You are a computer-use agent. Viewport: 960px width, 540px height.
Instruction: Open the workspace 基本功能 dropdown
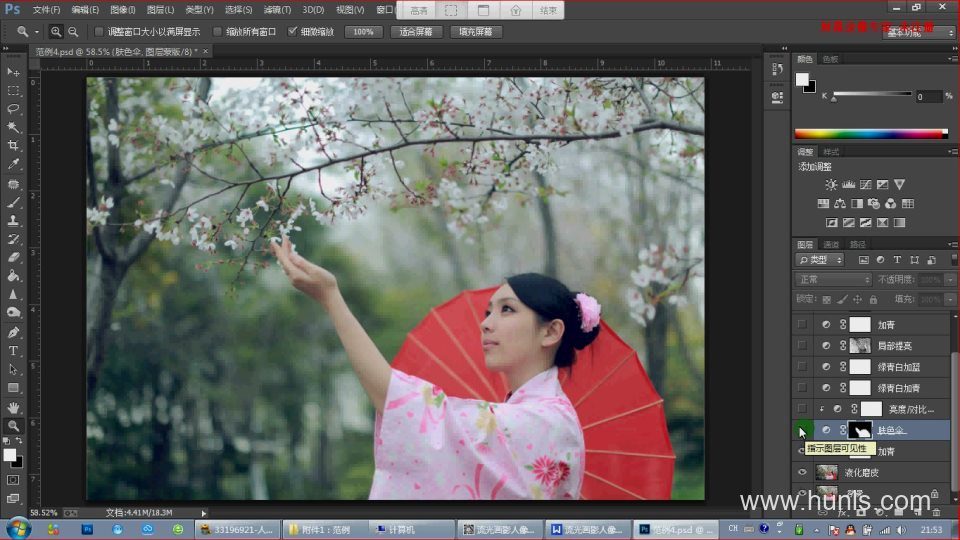[918, 32]
